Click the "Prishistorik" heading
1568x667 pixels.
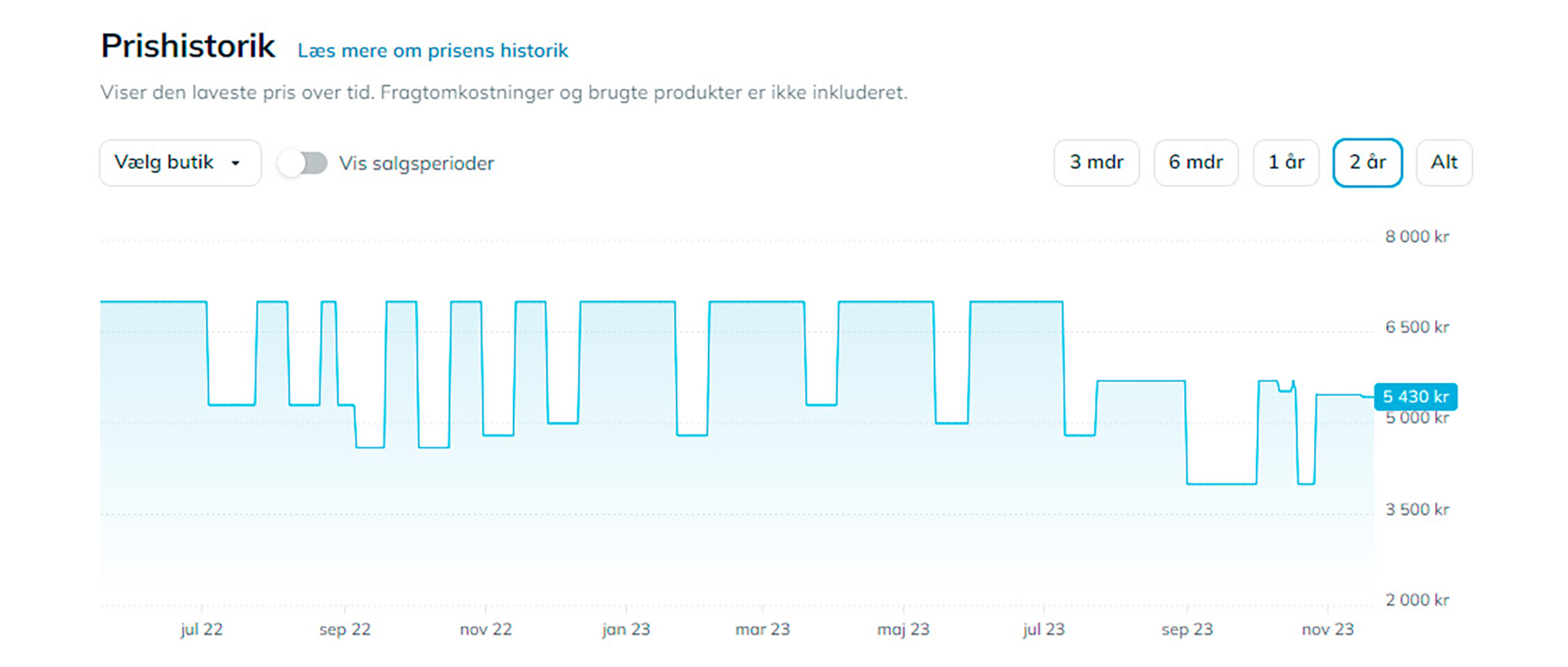coord(188,47)
